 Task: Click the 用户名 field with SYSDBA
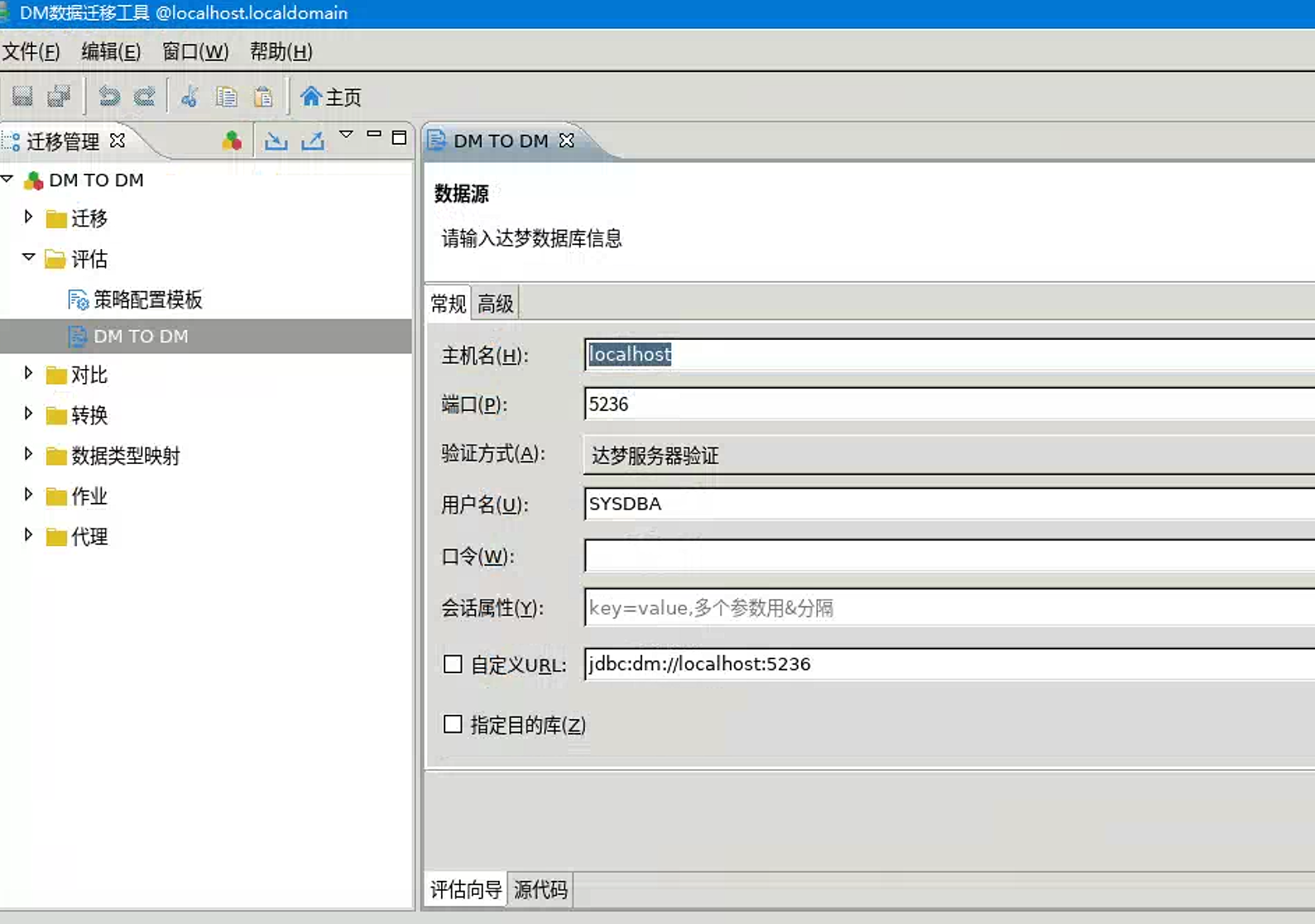(949, 504)
